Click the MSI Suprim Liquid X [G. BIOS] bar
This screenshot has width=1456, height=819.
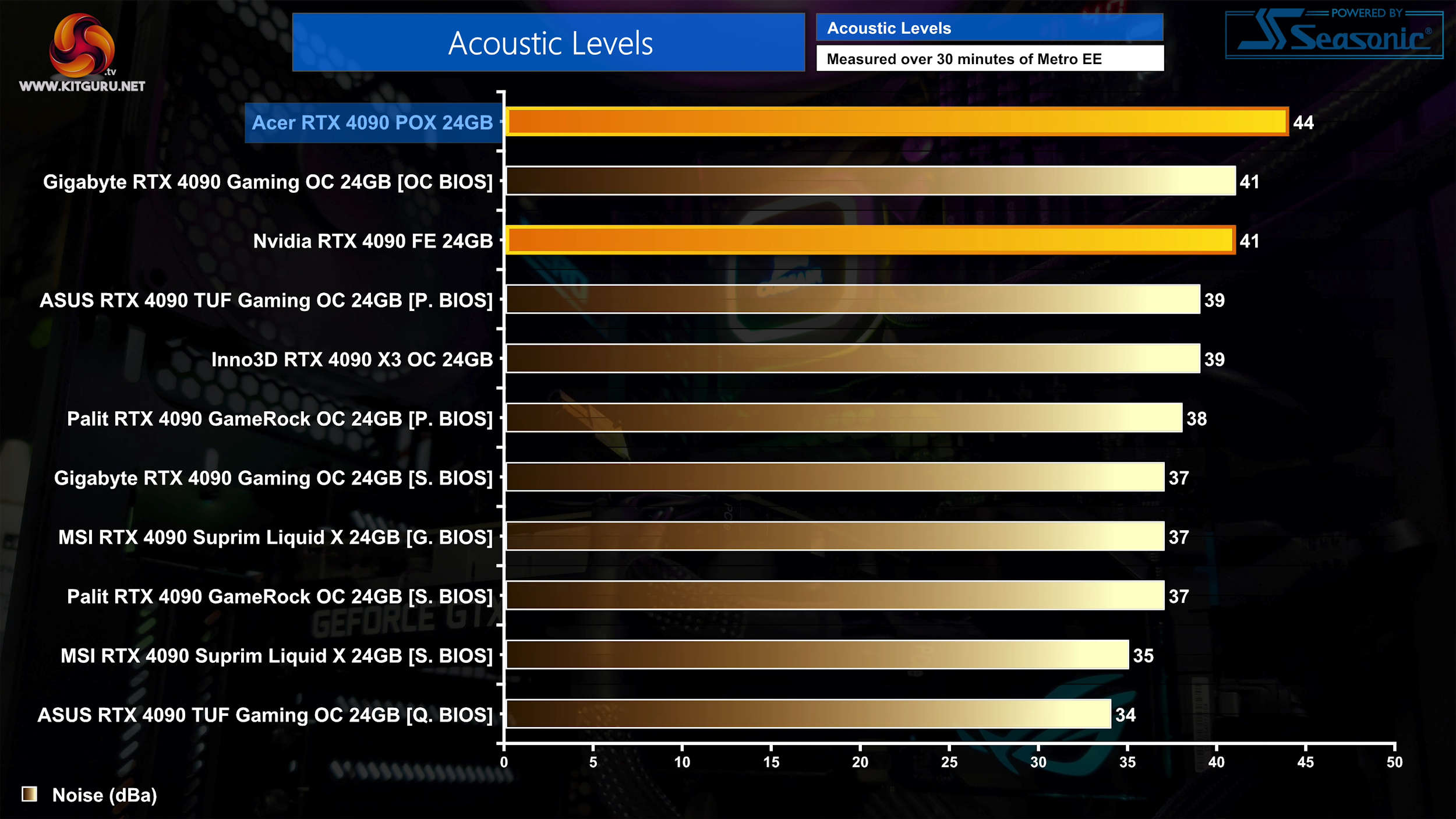[x=835, y=536]
